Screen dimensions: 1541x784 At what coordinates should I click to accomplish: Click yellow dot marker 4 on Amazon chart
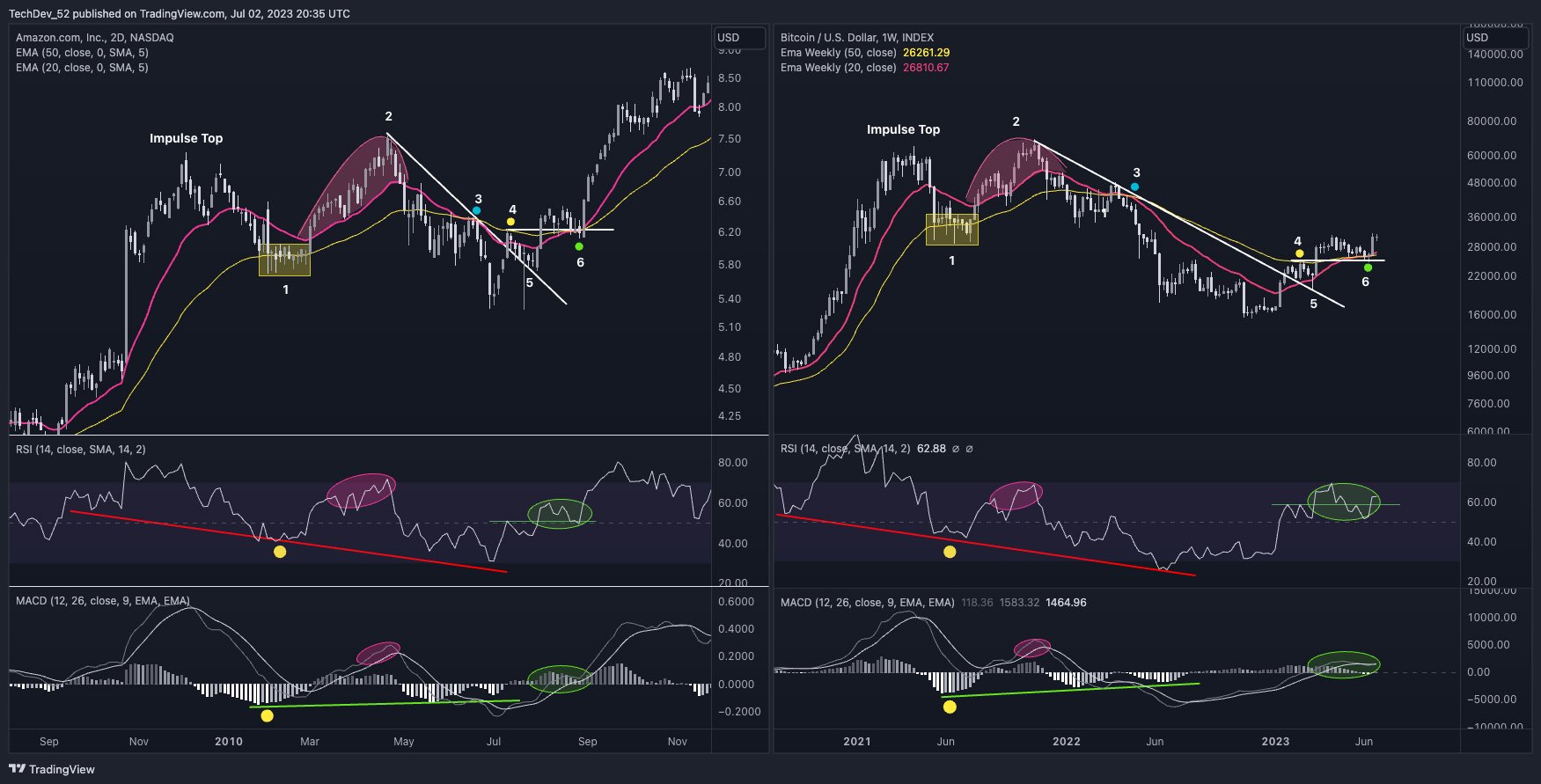click(510, 222)
